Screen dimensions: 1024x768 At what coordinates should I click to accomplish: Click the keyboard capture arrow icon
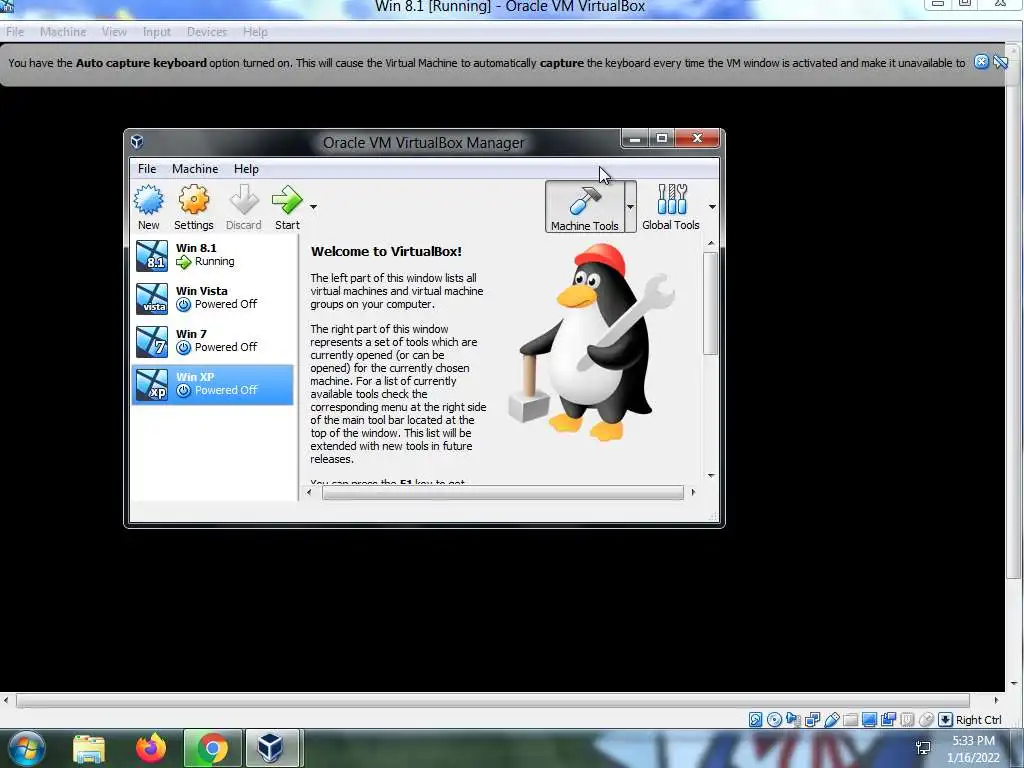pos(945,720)
